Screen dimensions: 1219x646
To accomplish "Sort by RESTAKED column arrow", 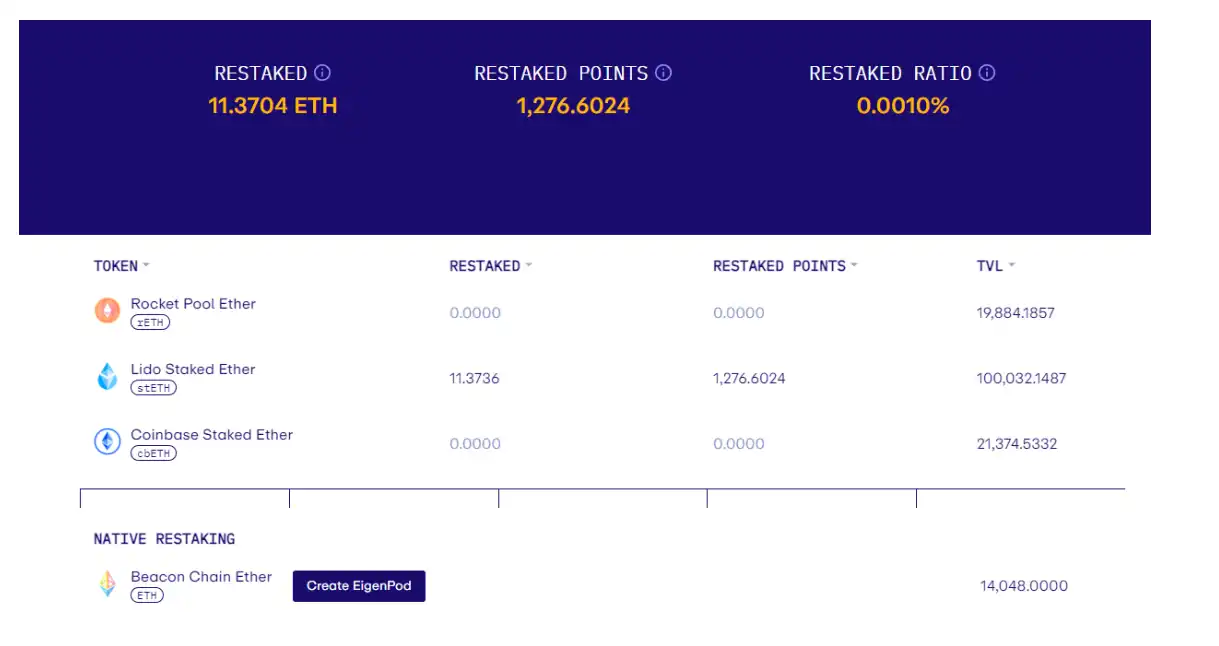I will (x=529, y=266).
